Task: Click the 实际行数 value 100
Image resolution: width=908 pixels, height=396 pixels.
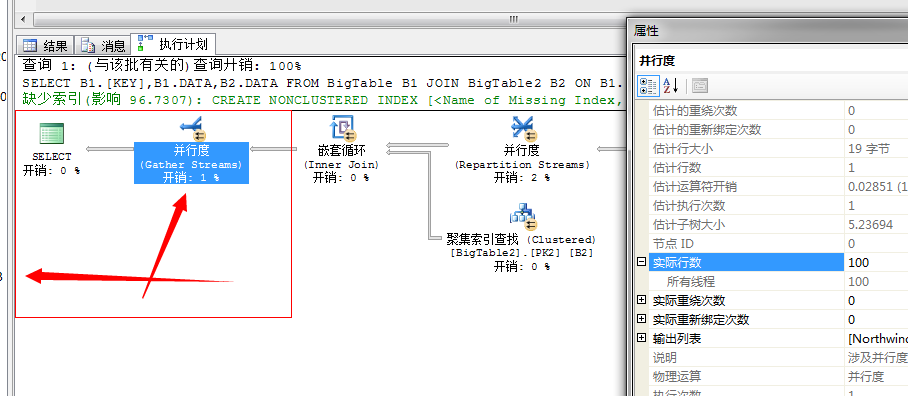Action: pyautogui.click(x=876, y=262)
